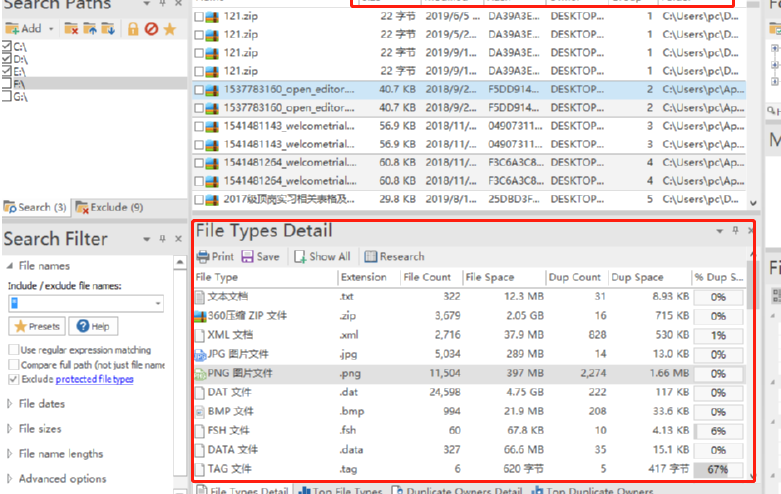The width and height of the screenshot is (781, 494).
Task: Click the remove folder icon with red X
Action: pos(71,29)
